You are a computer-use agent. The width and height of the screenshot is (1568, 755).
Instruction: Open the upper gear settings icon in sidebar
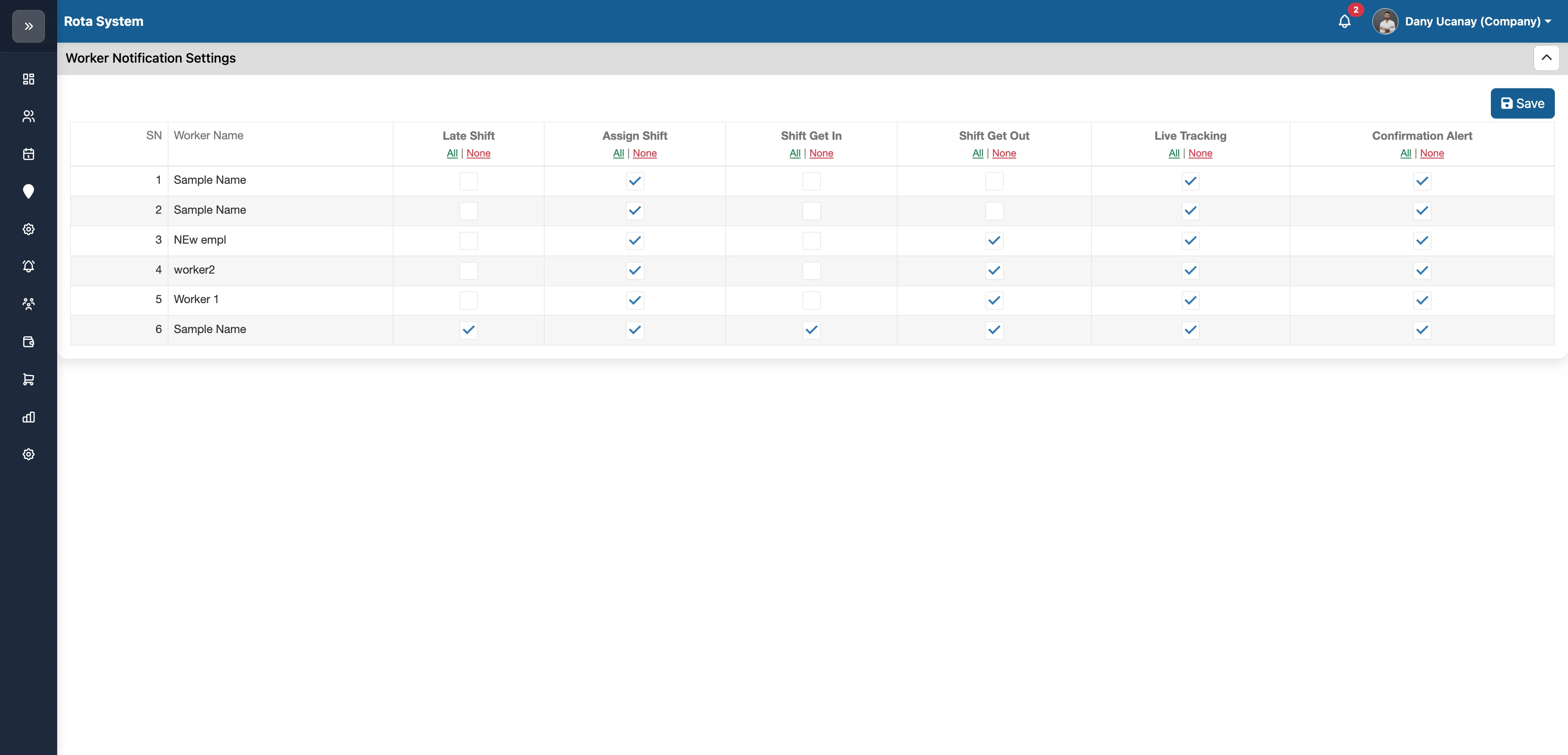[x=28, y=229]
